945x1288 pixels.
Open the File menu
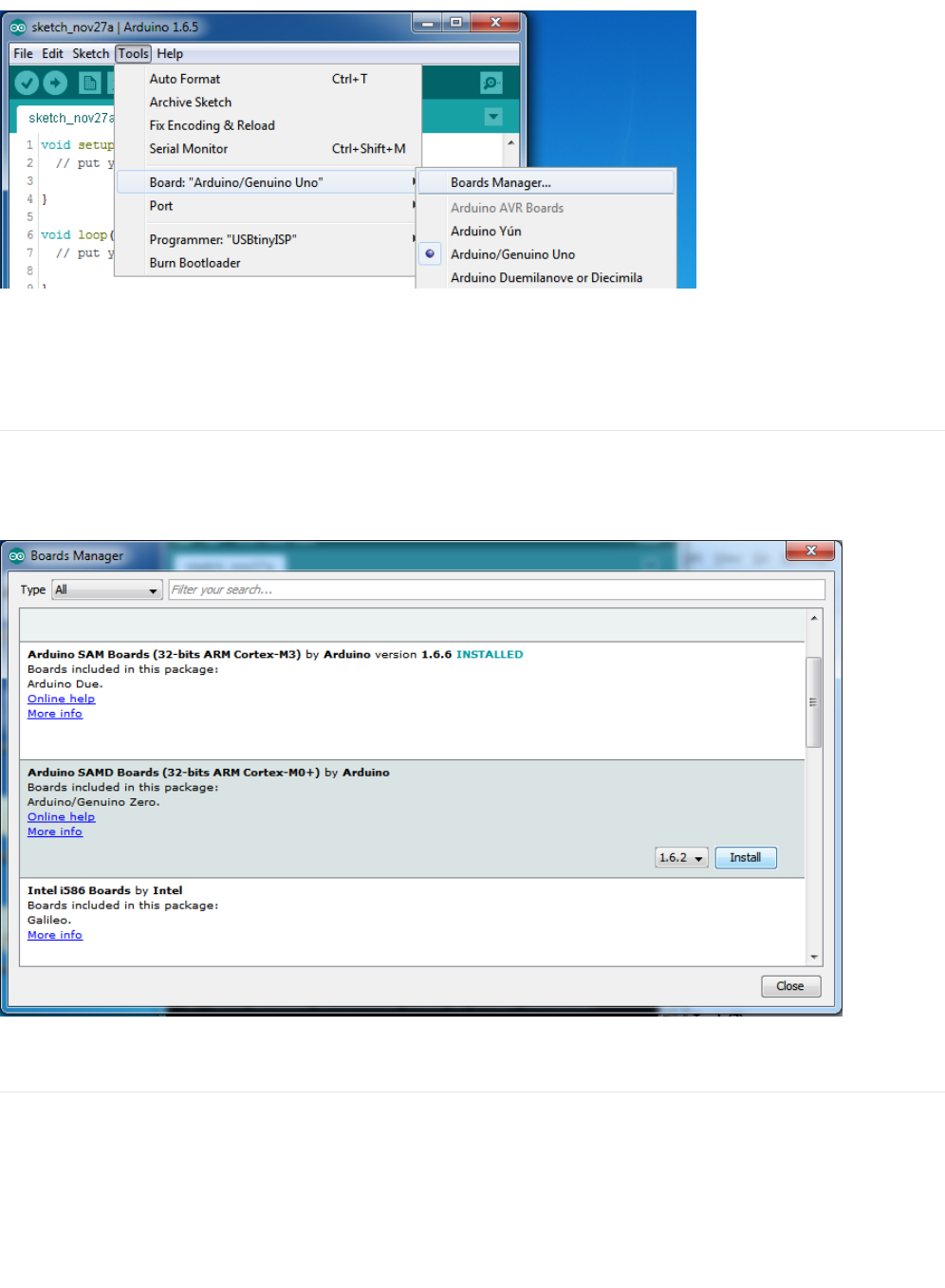(23, 54)
